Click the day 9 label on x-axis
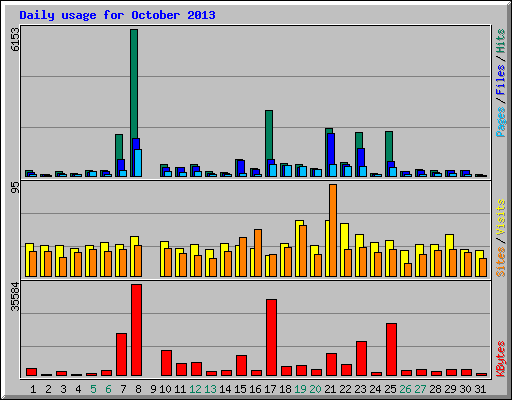512x400 pixels. point(153,389)
